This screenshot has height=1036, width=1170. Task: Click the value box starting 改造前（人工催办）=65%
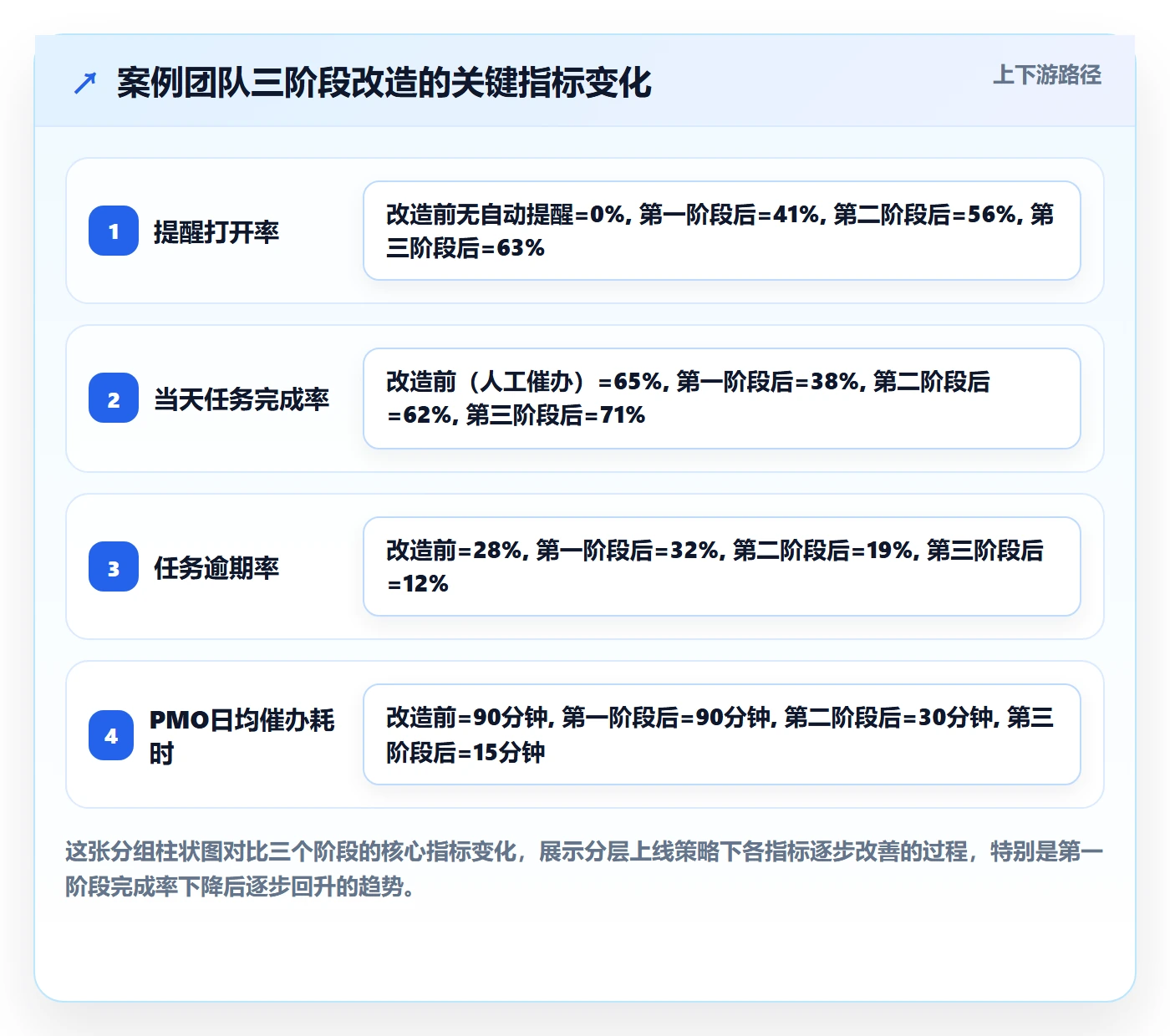click(x=722, y=399)
